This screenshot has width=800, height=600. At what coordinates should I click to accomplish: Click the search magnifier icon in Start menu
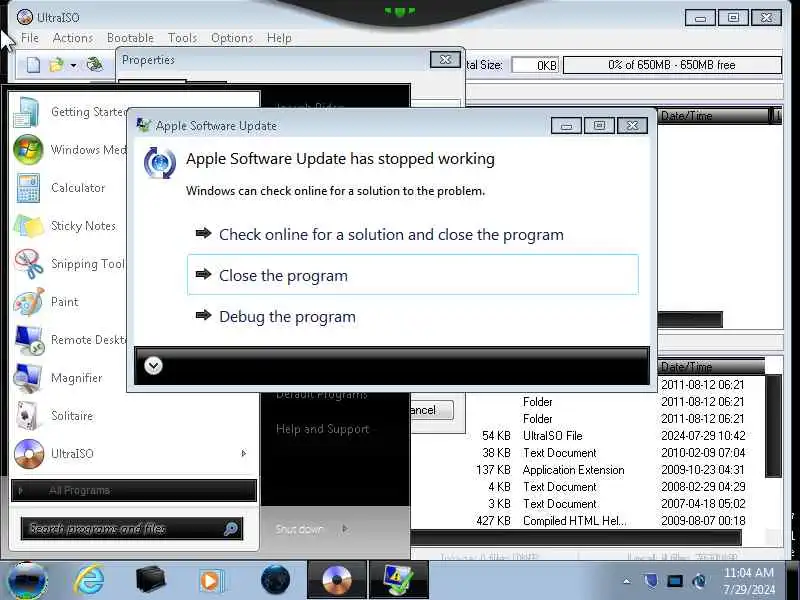tap(231, 529)
